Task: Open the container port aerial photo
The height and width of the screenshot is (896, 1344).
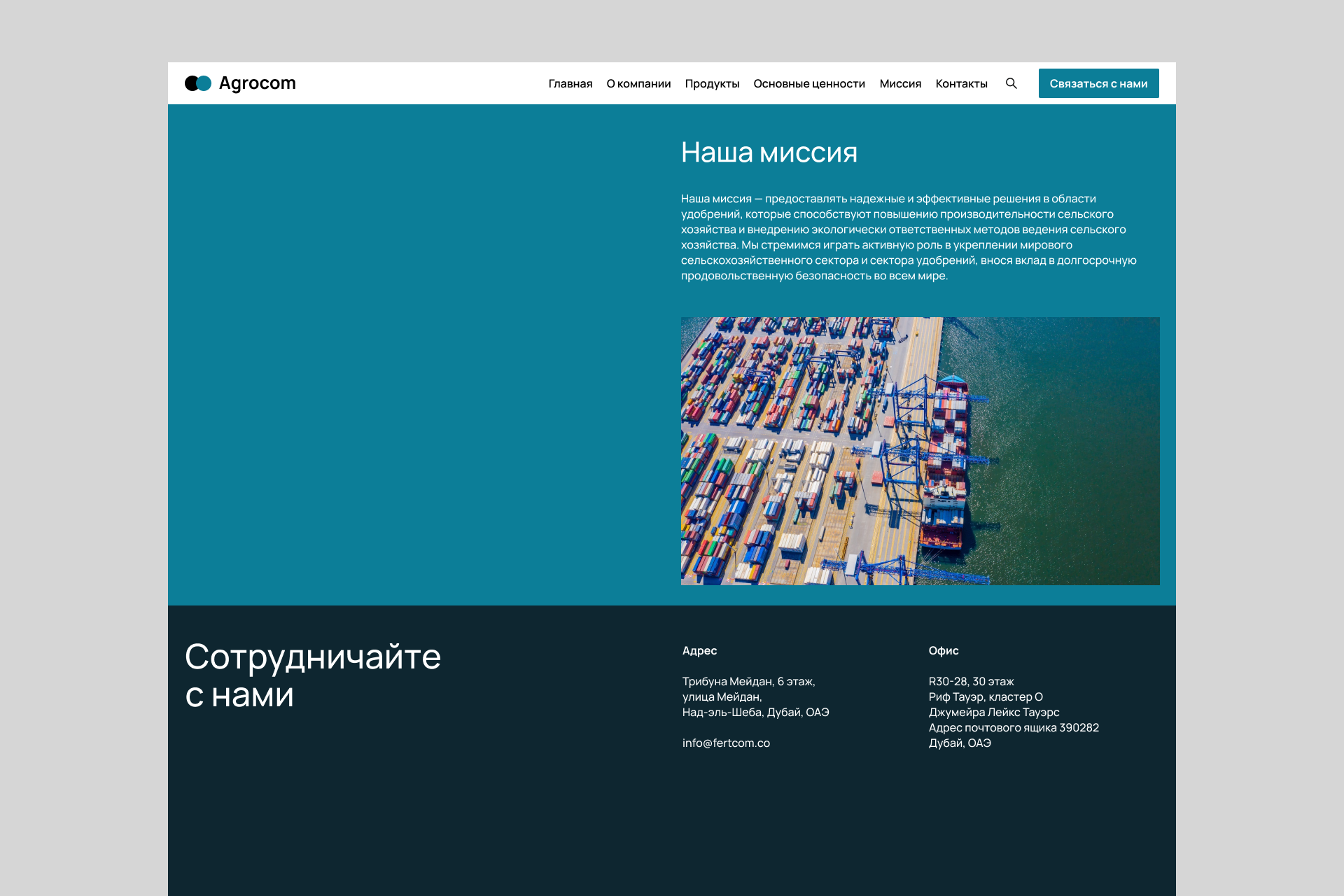Action: click(920, 451)
